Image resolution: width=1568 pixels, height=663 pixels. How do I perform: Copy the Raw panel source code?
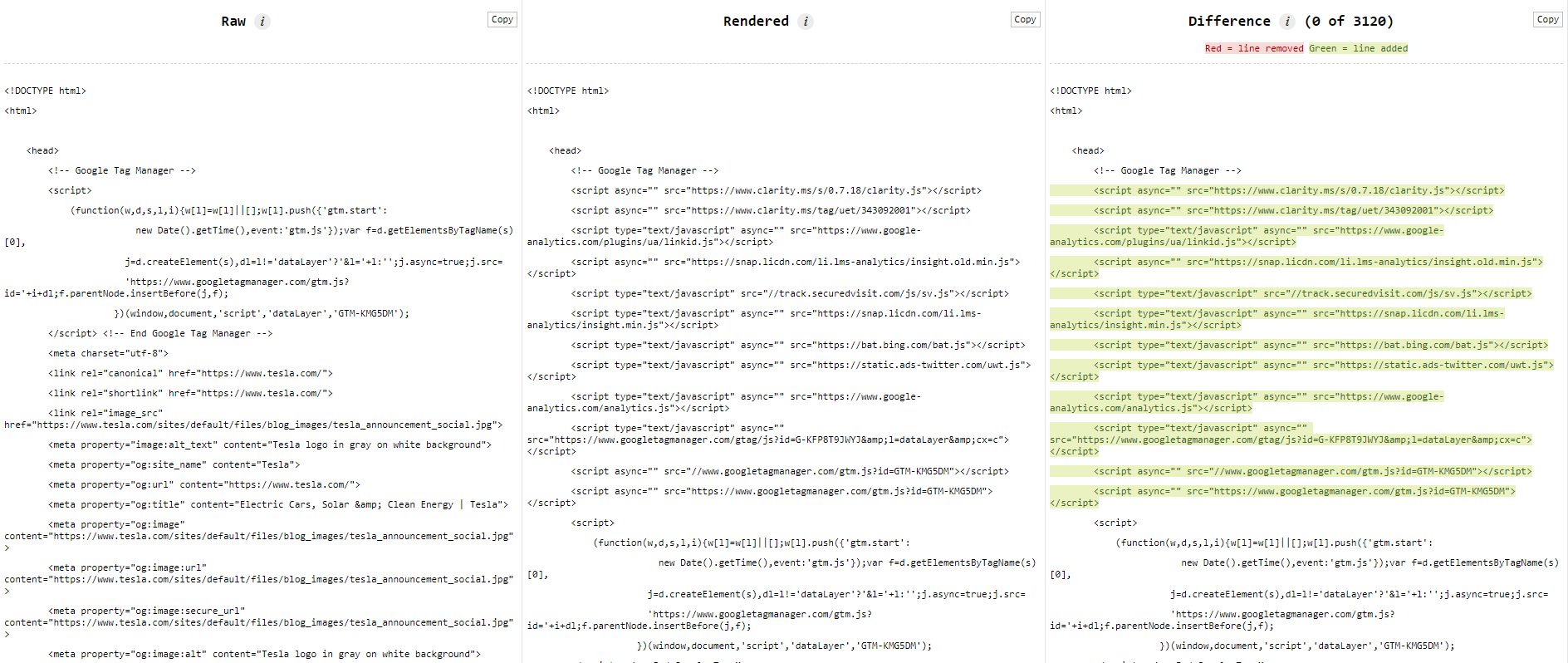pyautogui.click(x=502, y=19)
